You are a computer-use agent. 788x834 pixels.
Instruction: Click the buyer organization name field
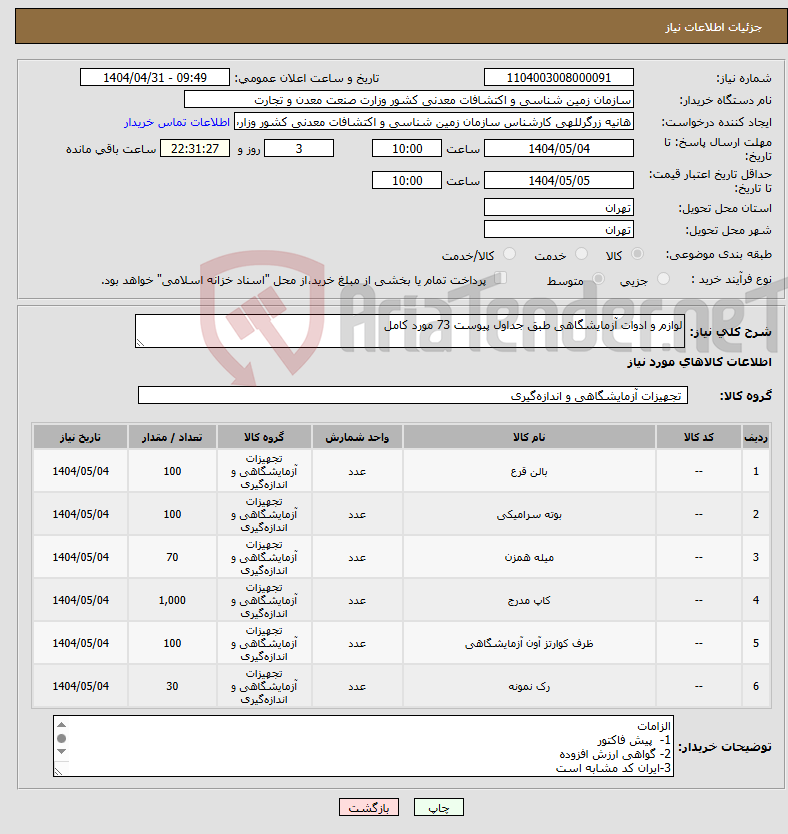[x=409, y=99]
